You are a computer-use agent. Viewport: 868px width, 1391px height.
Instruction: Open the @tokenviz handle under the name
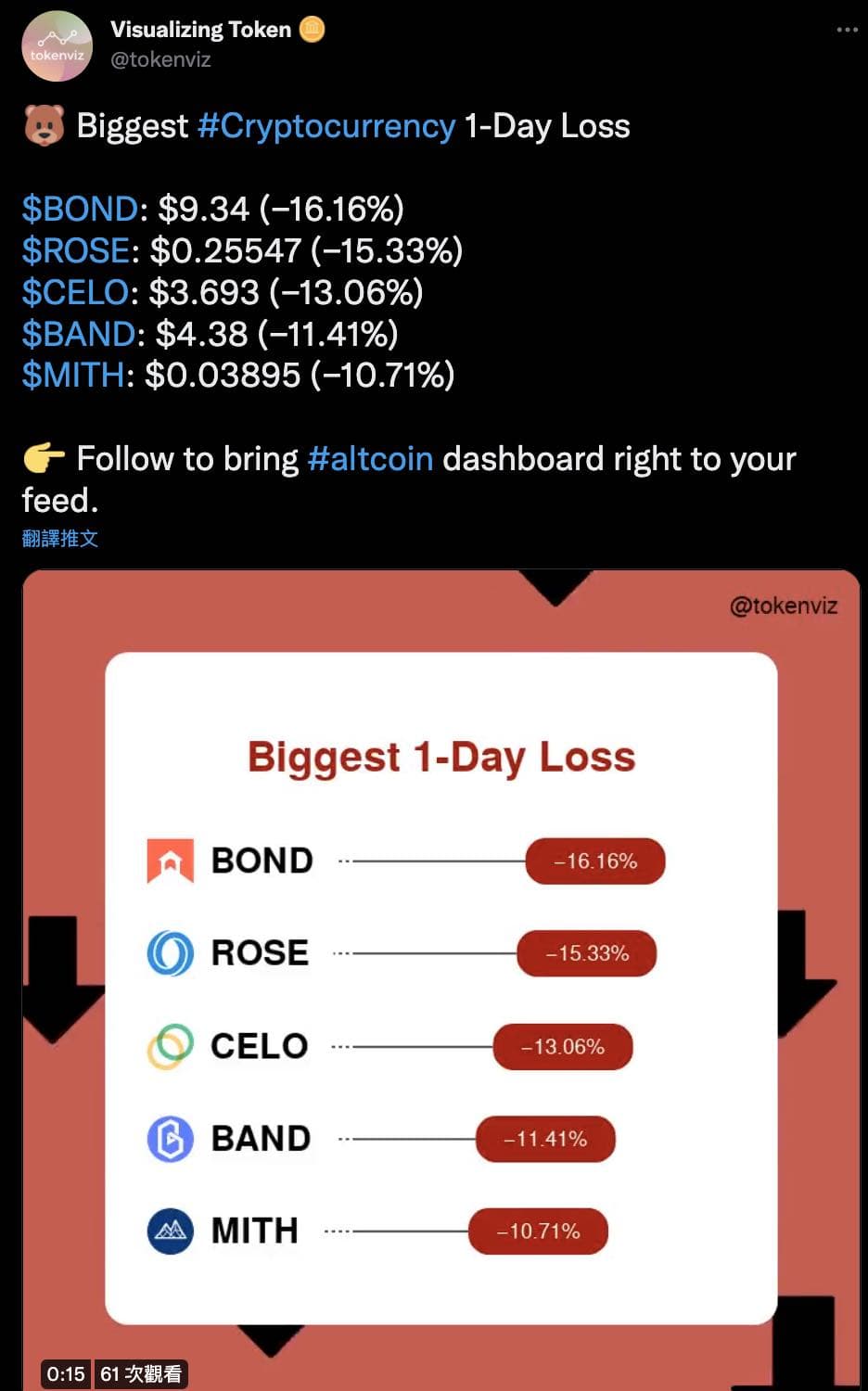(160, 60)
